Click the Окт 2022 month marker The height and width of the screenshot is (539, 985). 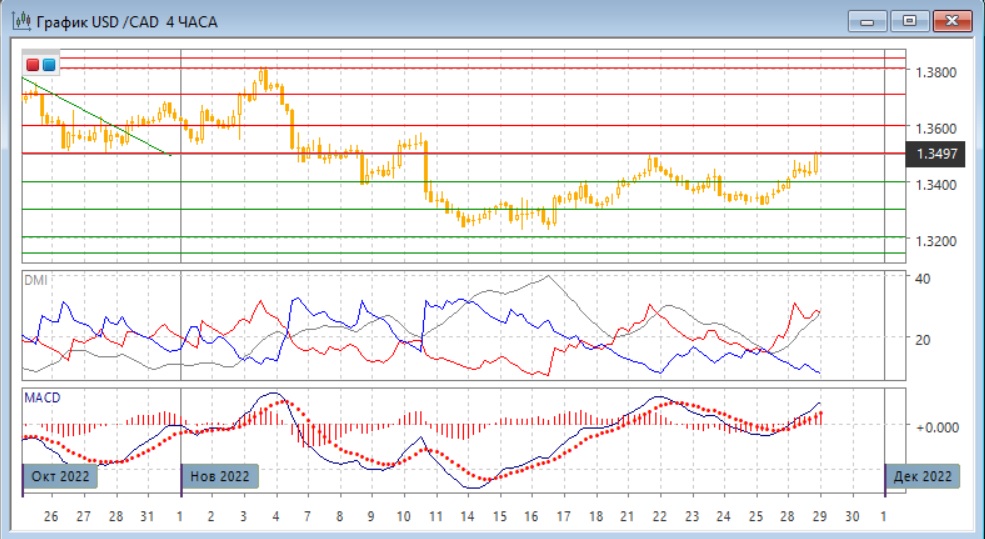pos(60,476)
